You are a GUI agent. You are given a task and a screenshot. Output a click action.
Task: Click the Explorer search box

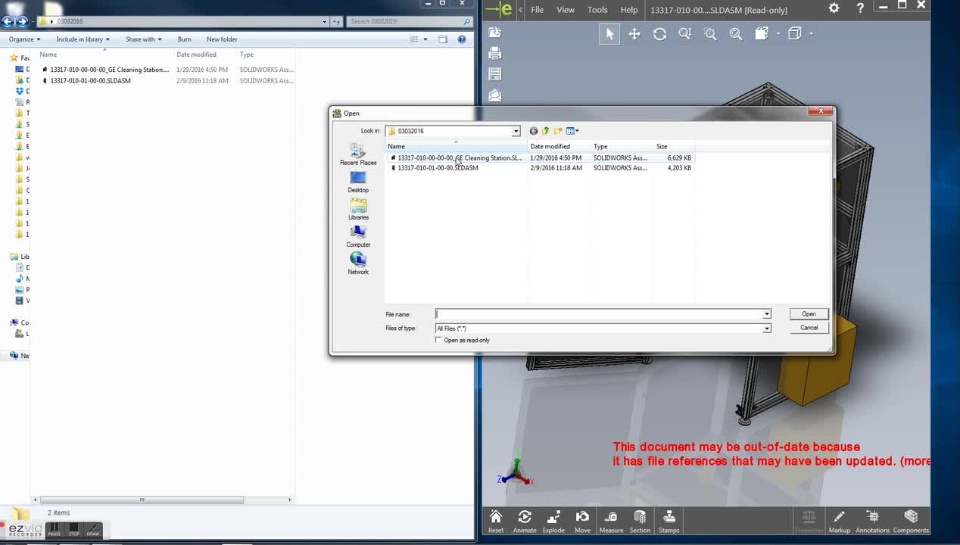409,21
